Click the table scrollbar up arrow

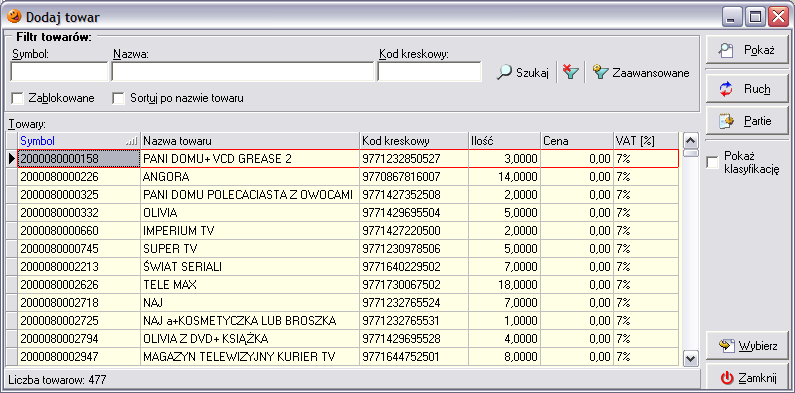[x=691, y=140]
